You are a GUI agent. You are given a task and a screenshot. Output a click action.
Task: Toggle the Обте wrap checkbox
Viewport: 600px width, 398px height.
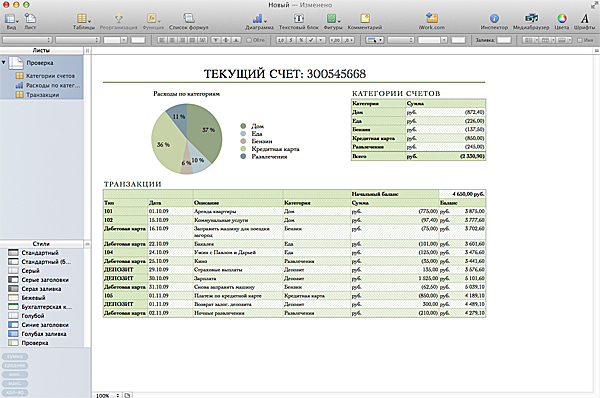(x=249, y=40)
